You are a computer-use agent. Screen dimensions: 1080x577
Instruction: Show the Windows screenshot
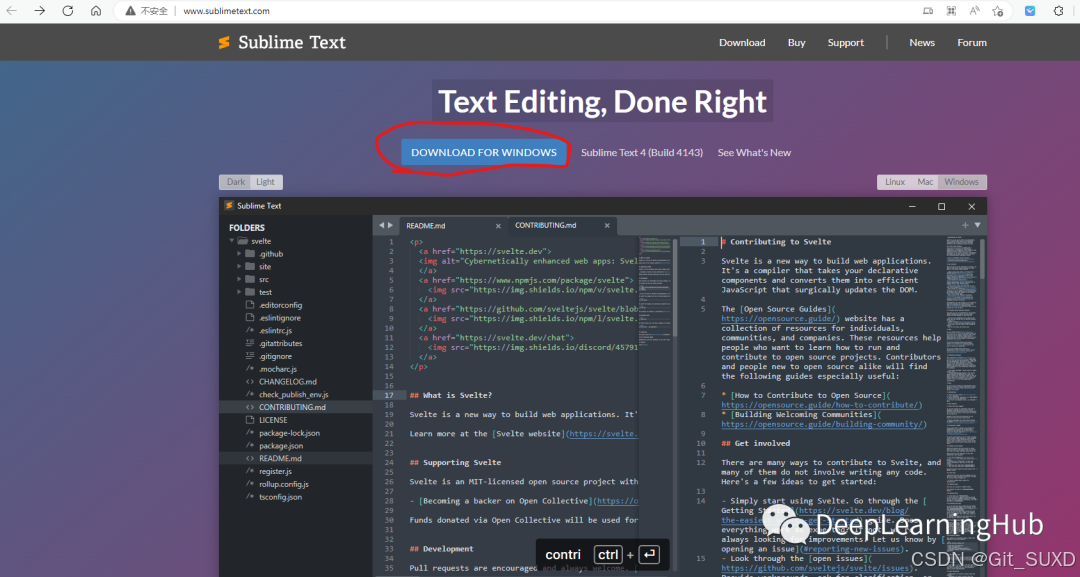point(962,182)
